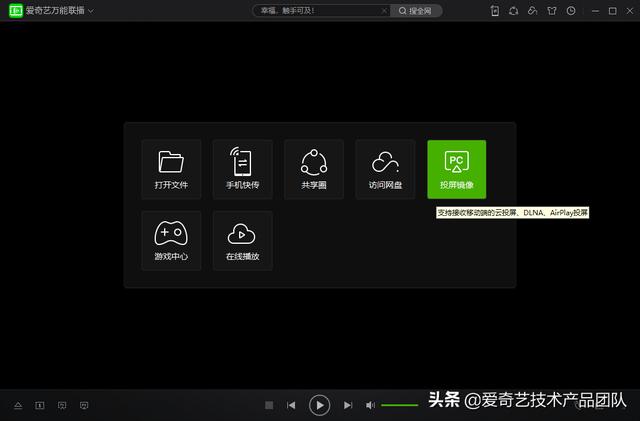Click the eject open-file icon in bottom bar
The image size is (640, 421).
[x=18, y=405]
